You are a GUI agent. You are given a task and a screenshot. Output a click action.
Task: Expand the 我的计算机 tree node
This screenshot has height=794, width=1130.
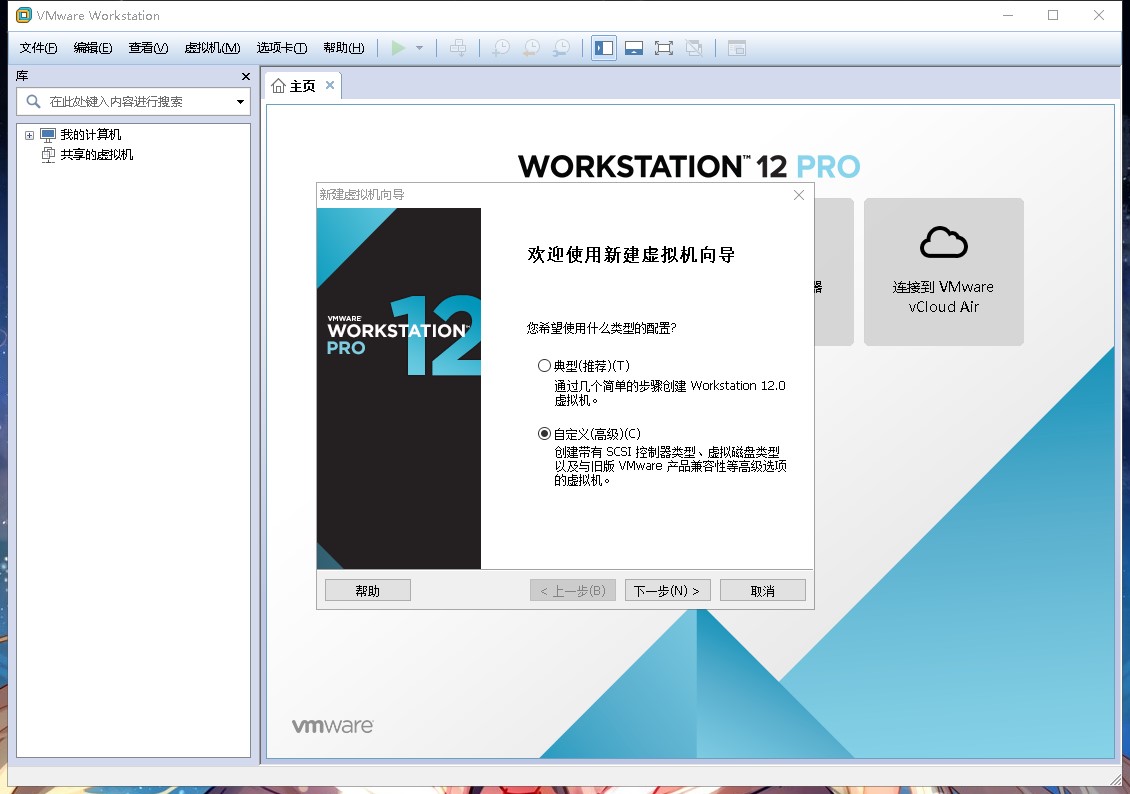(x=30, y=135)
